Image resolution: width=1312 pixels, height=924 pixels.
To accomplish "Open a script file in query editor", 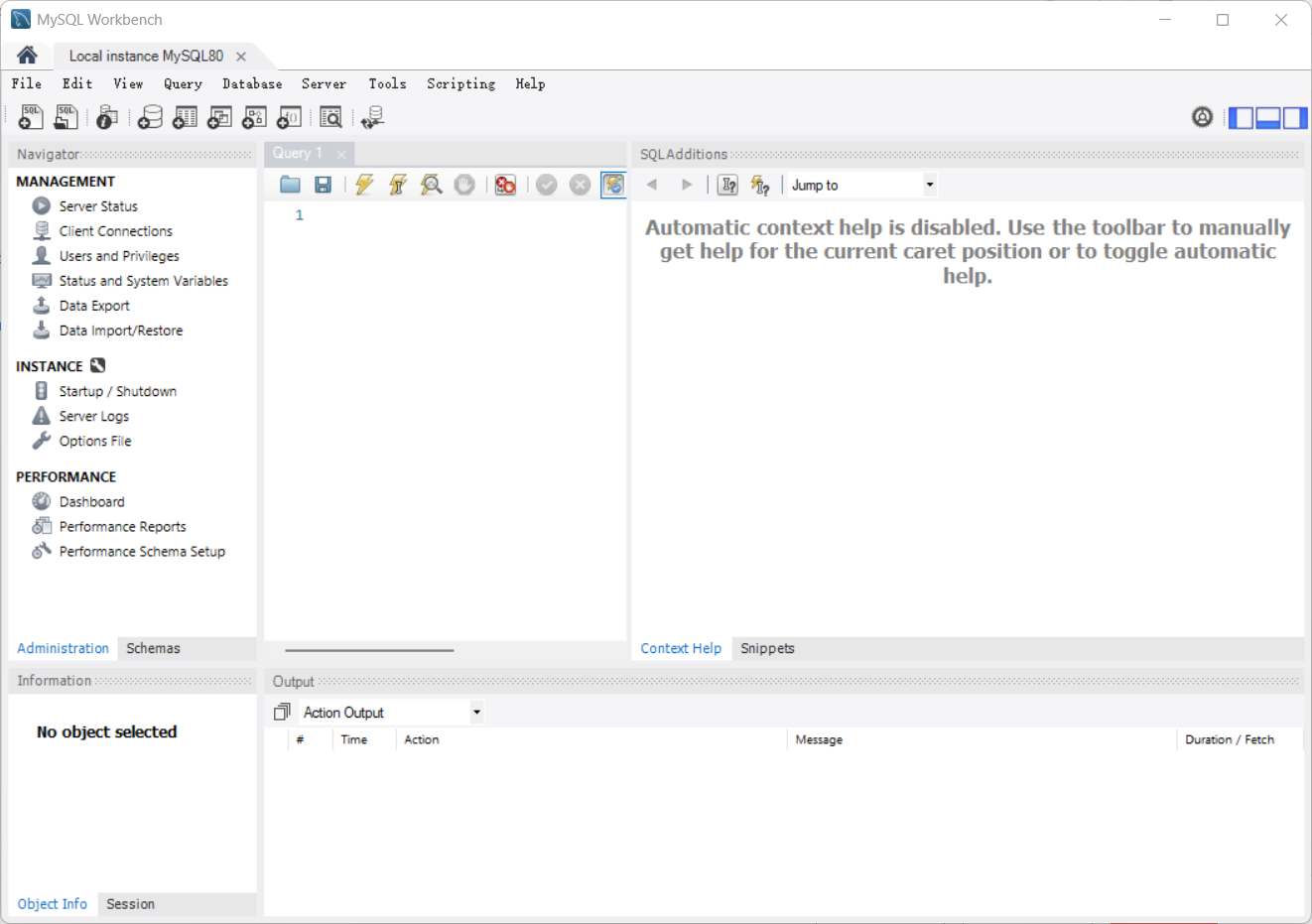I will pos(290,185).
